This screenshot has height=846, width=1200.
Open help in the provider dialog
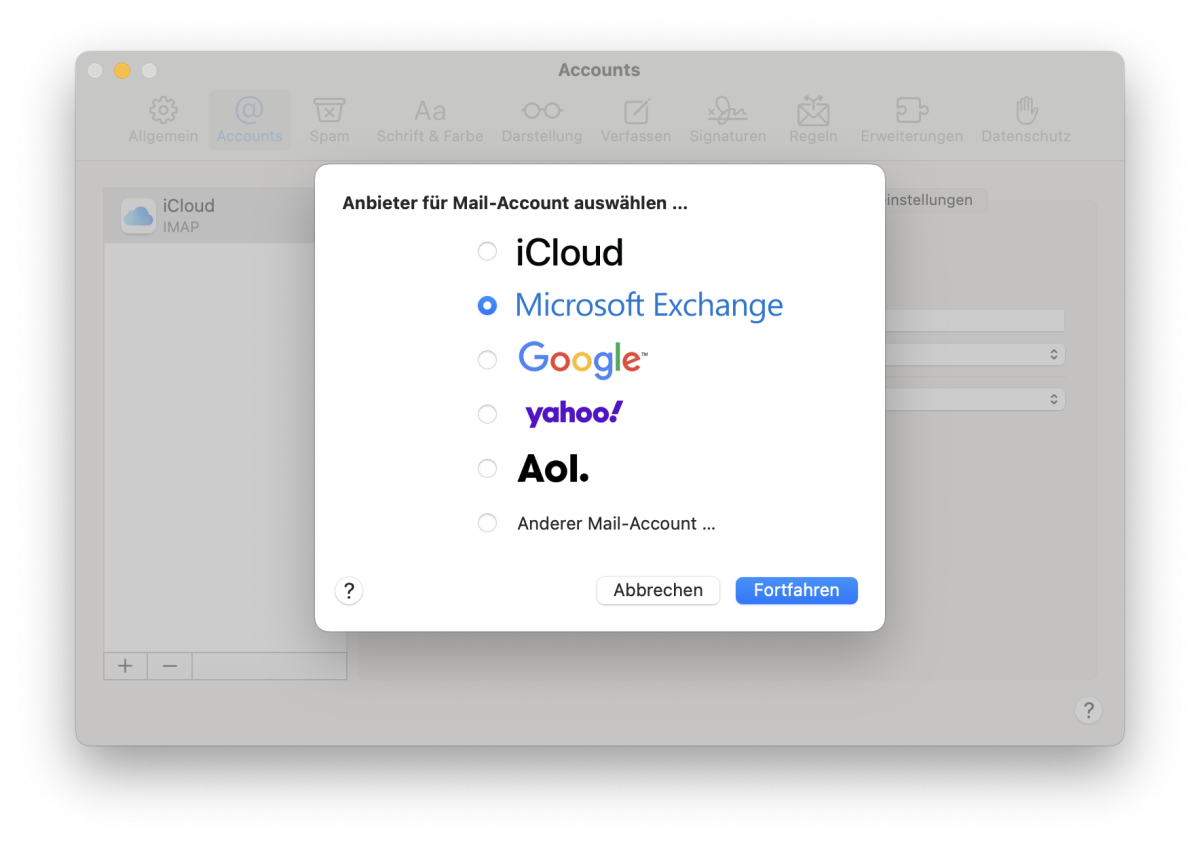tap(349, 590)
